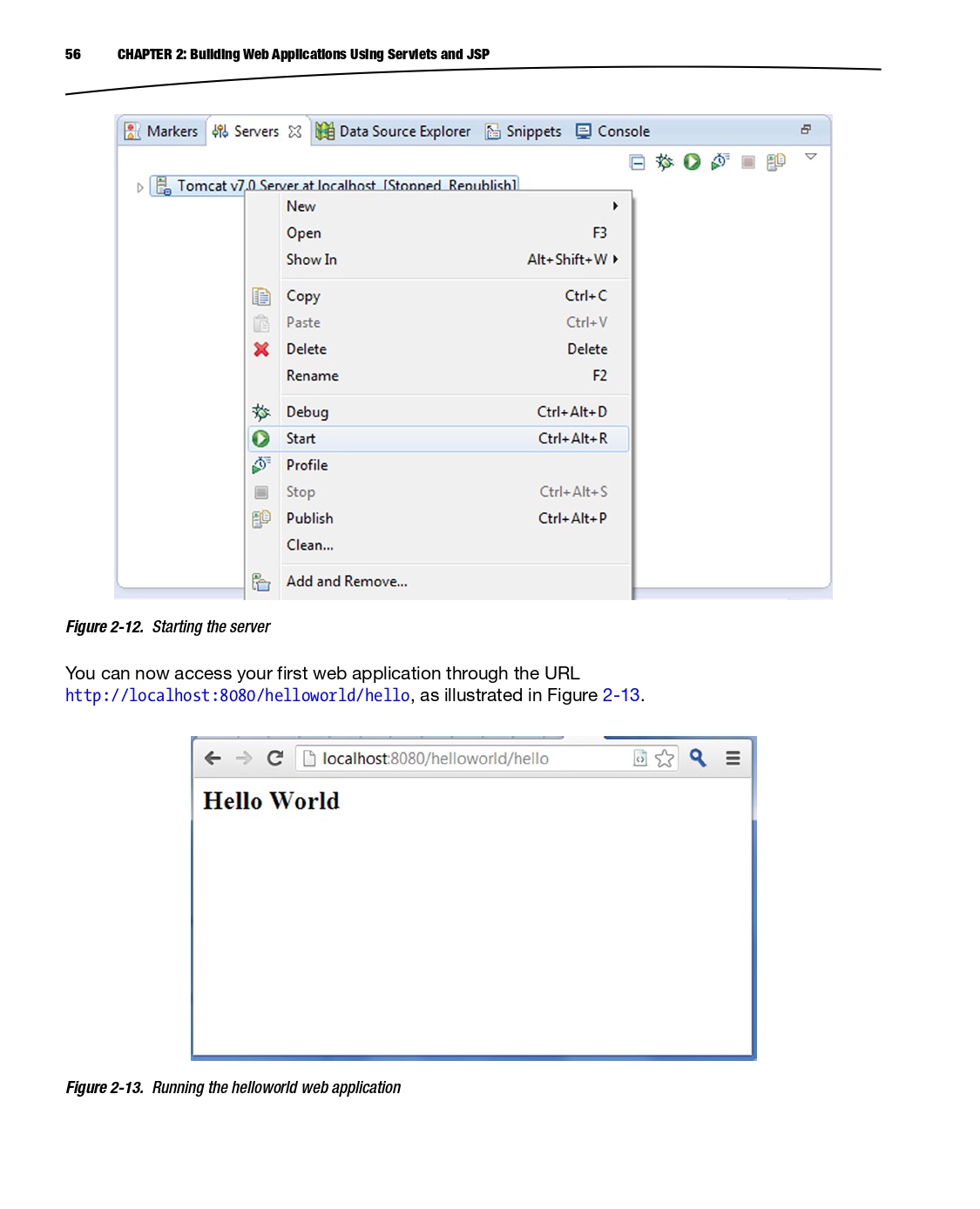Close the Servers tab via X icon
Image resolution: width=980 pixels, height=1209 pixels.
(294, 132)
